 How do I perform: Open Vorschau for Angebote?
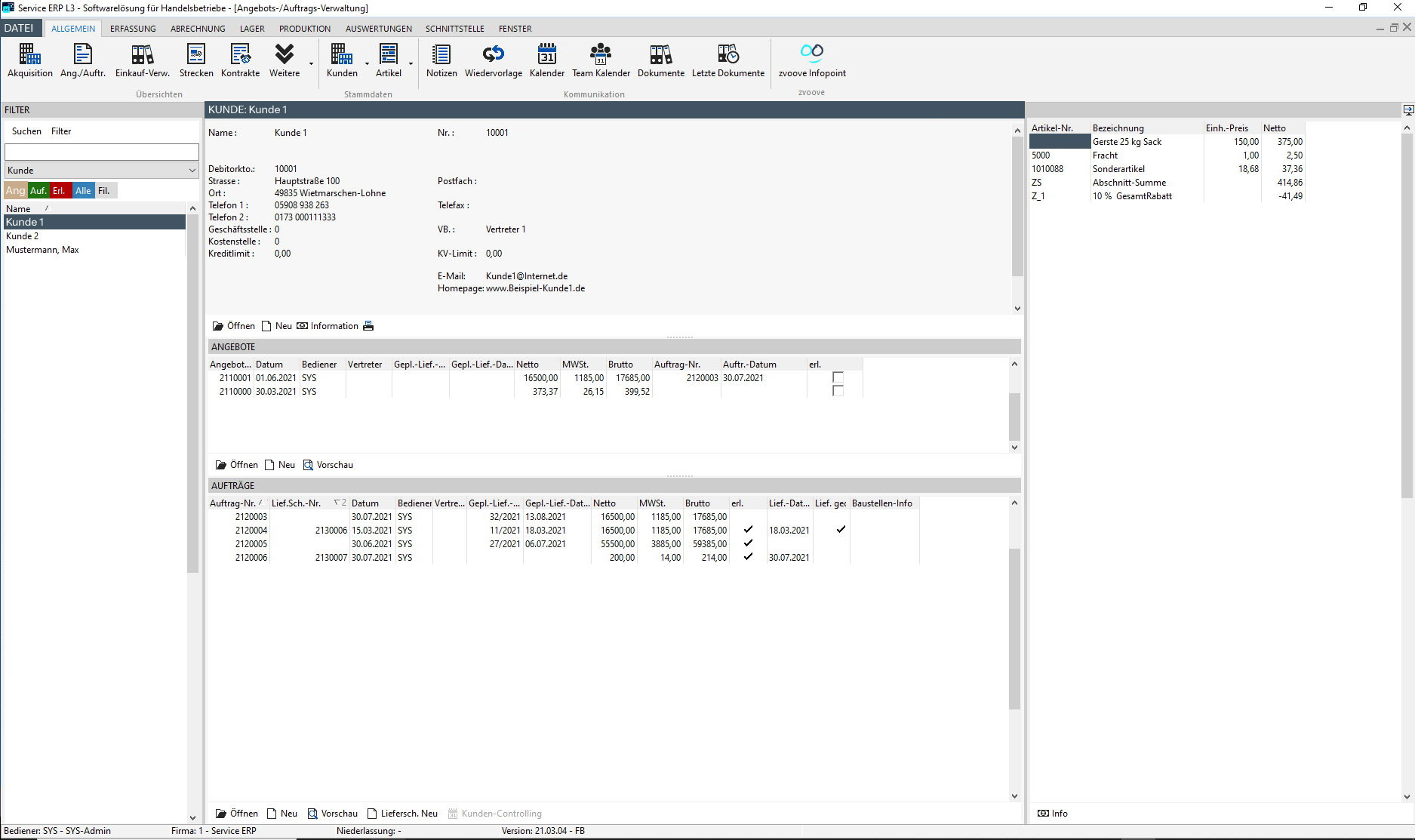[x=328, y=465]
